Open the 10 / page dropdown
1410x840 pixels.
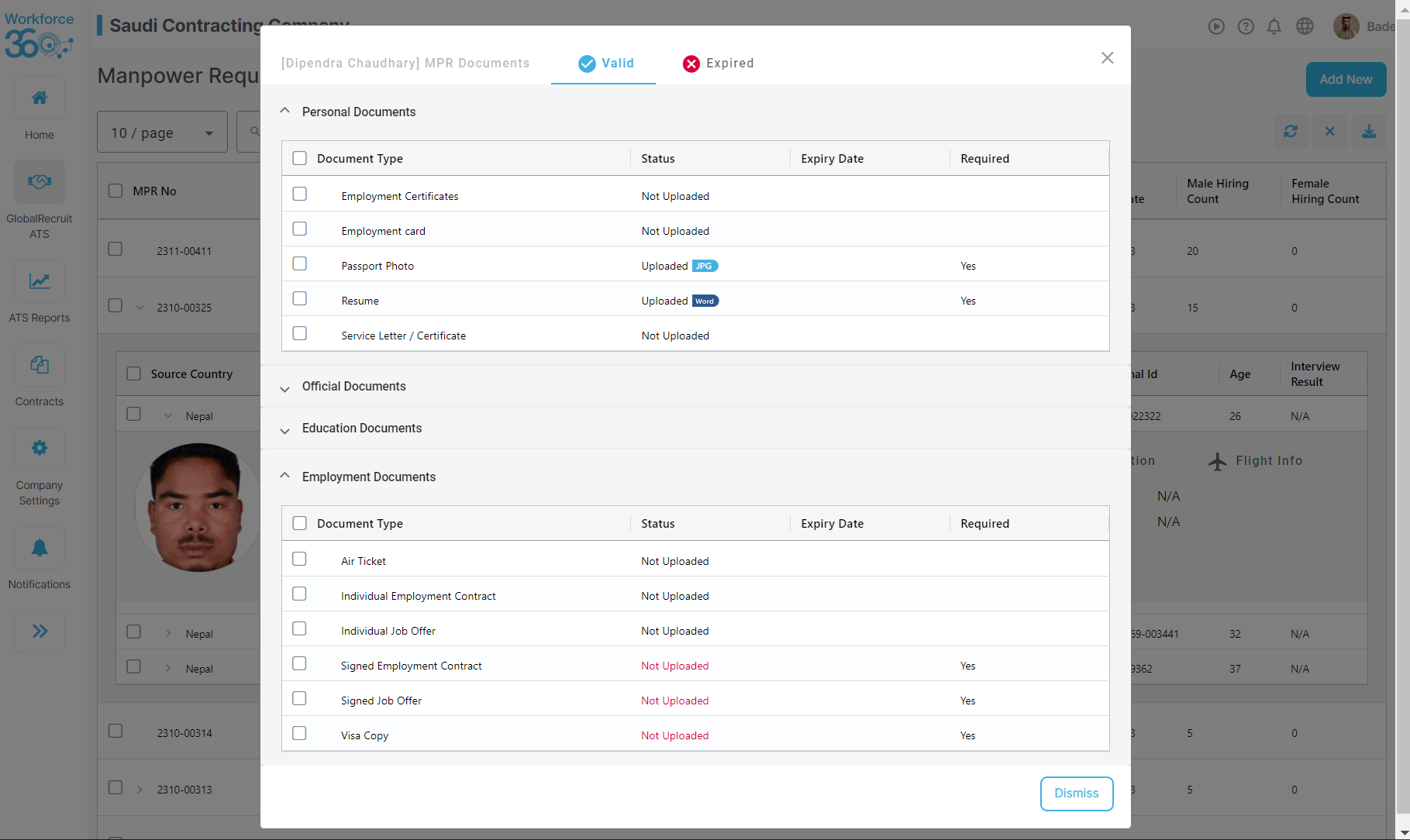click(162, 133)
